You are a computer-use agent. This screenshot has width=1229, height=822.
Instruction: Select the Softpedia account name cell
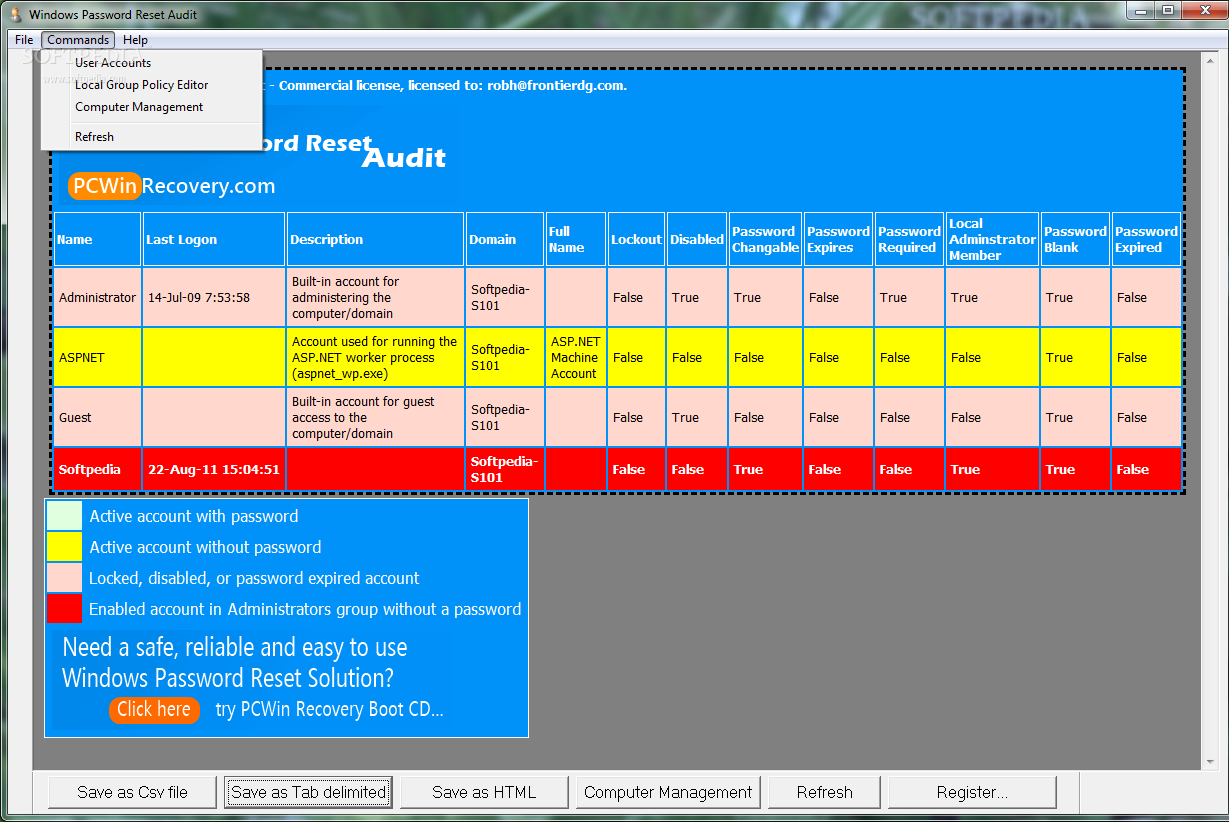[x=97, y=469]
